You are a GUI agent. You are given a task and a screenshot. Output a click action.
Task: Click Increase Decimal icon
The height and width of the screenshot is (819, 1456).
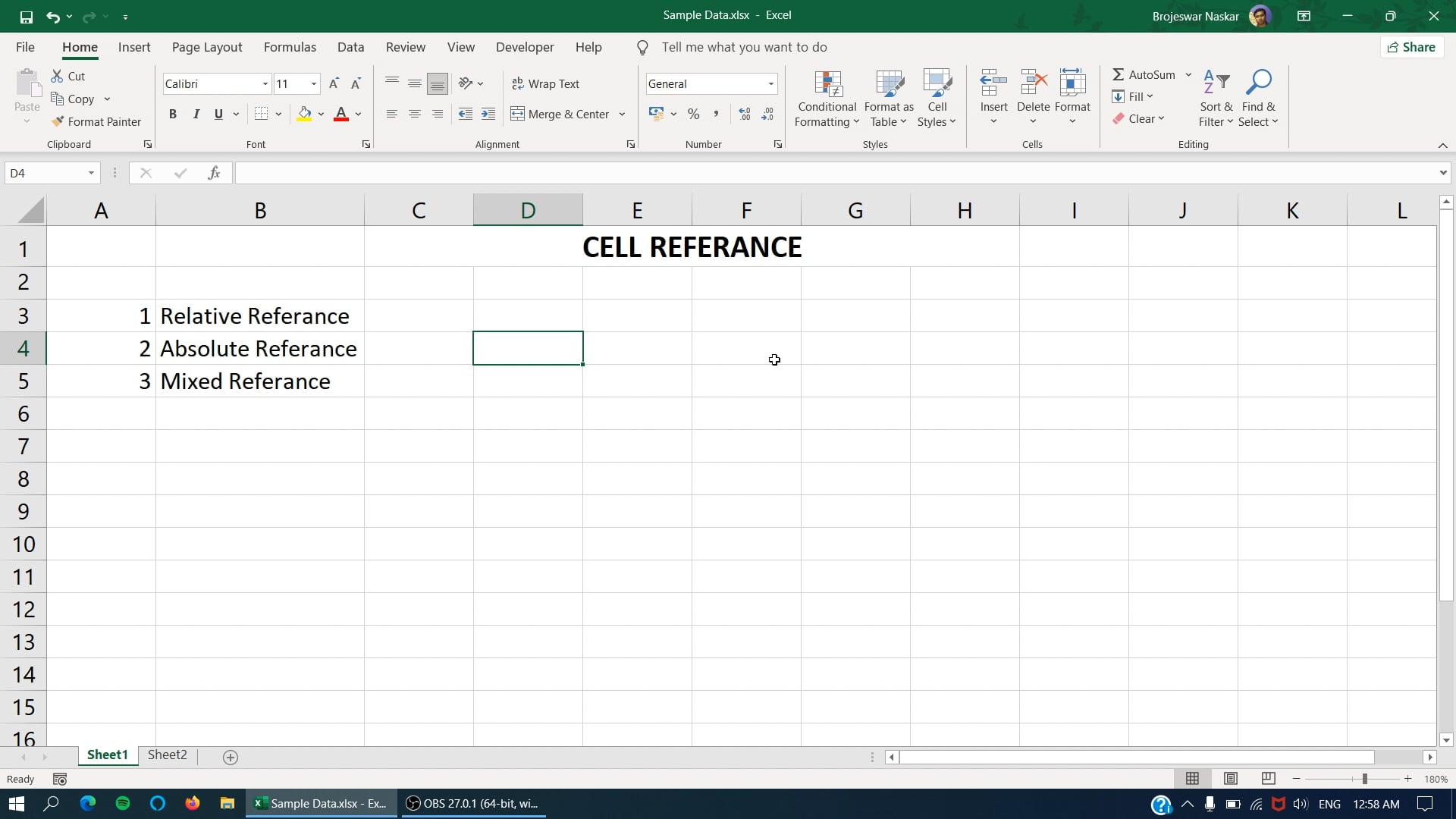745,114
